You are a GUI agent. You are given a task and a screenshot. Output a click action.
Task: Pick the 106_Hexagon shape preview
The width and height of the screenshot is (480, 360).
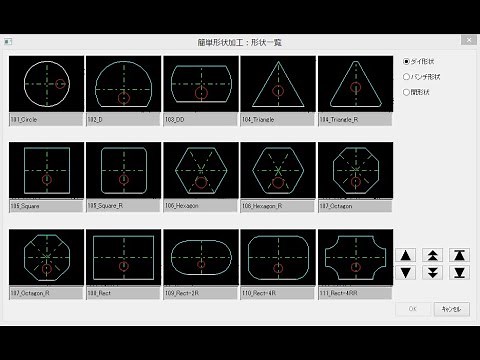pos(201,170)
